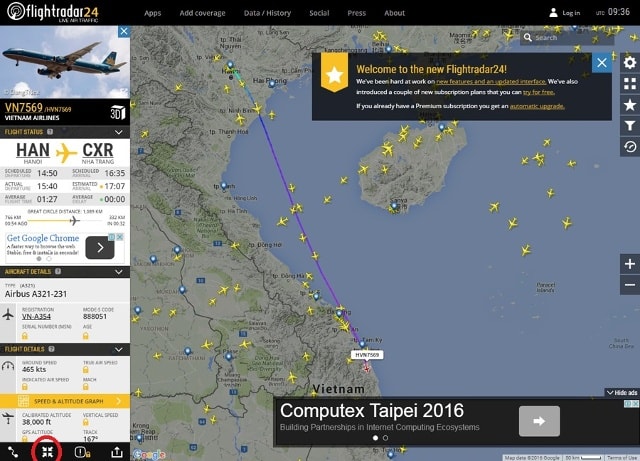Select first ad carousel dot in Computex banner
Viewport: 640px width, 461px height.
click(376, 438)
